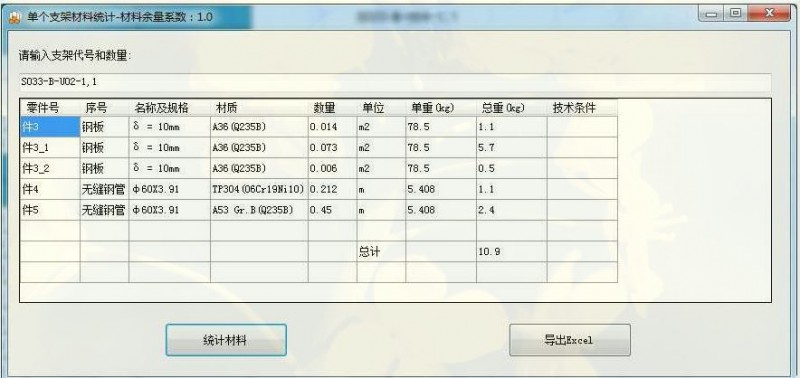This screenshot has height=378, width=800.
Task: Click the 统计材料 button
Action: [x=226, y=340]
